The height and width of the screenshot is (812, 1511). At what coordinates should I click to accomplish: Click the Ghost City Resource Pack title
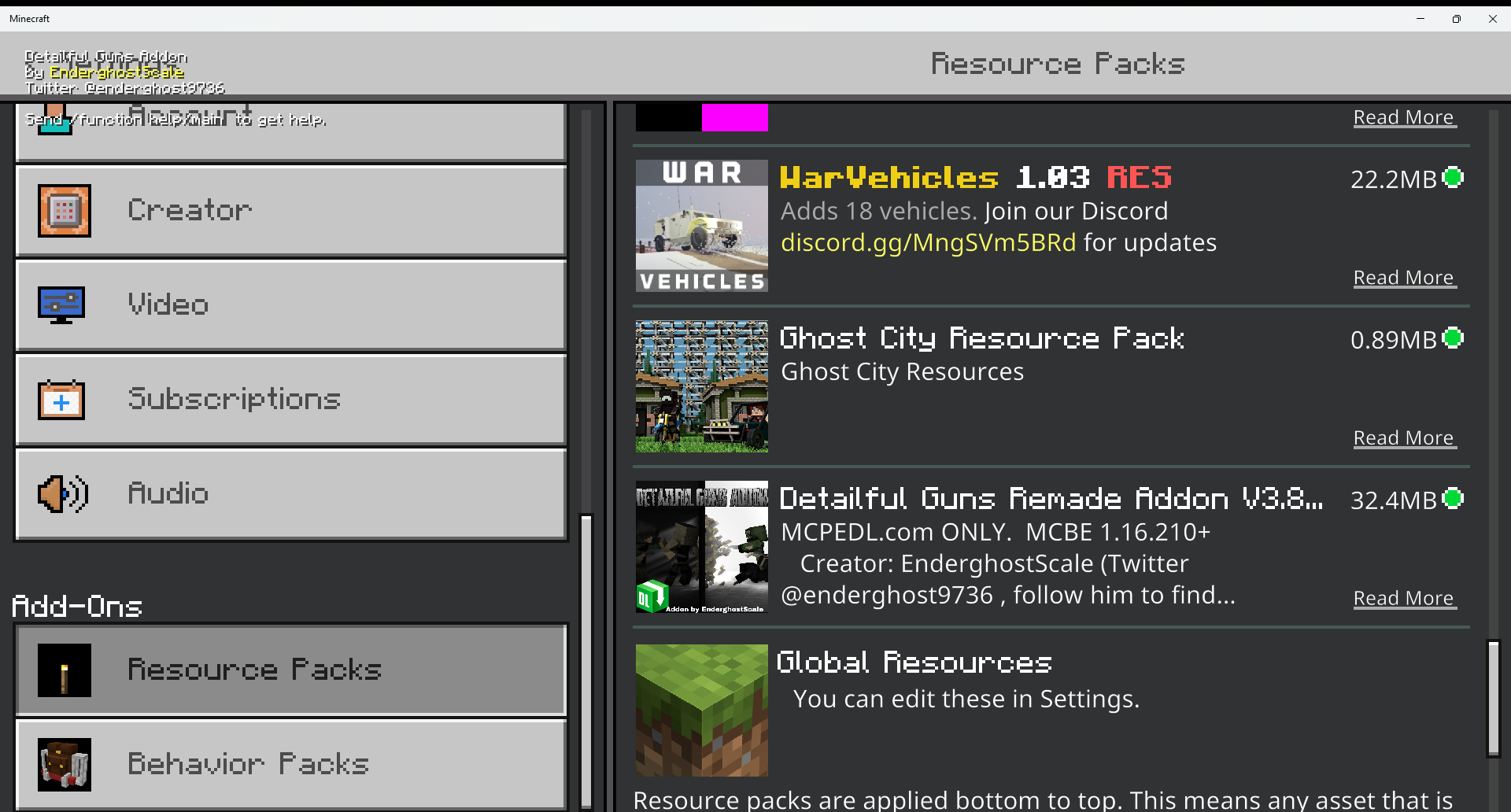tap(982, 338)
